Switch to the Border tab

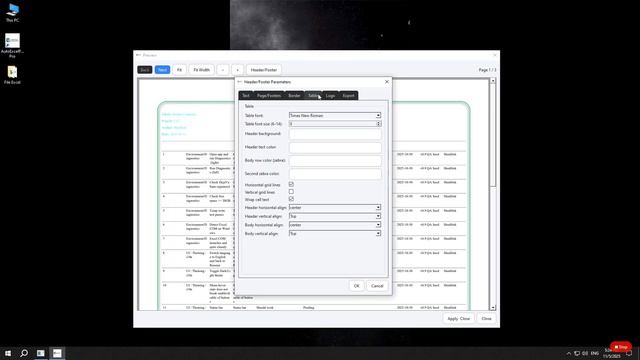click(294, 96)
